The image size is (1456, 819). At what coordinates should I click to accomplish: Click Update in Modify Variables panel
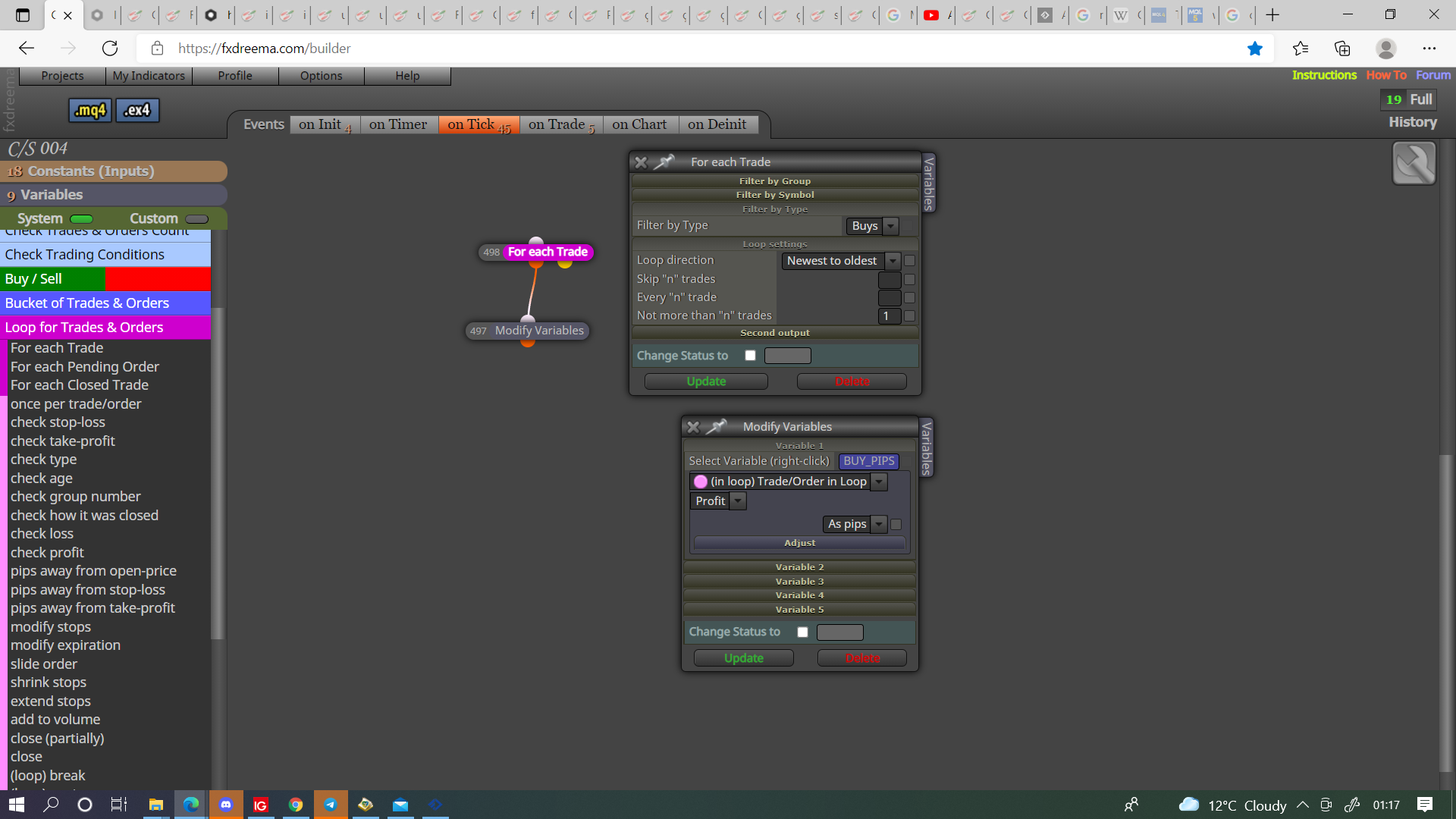pyautogui.click(x=743, y=658)
